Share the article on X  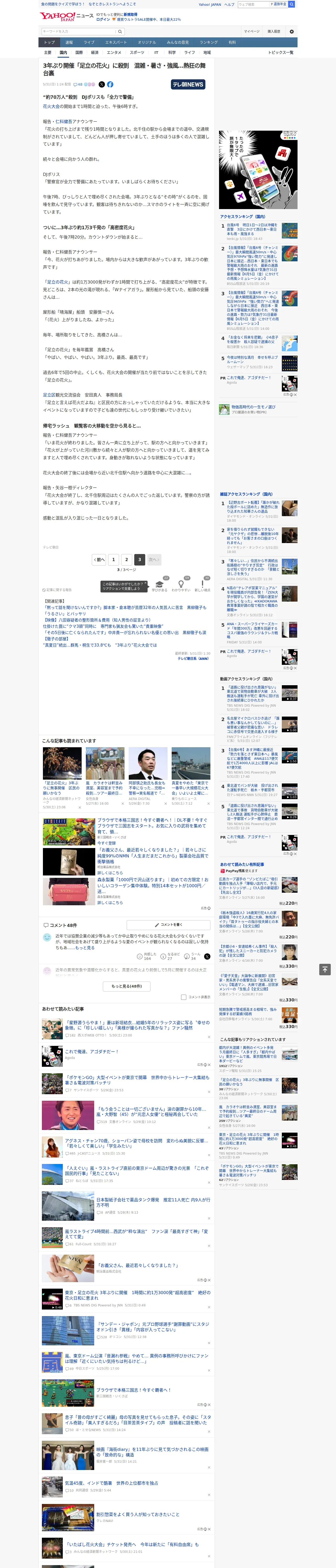(102, 85)
